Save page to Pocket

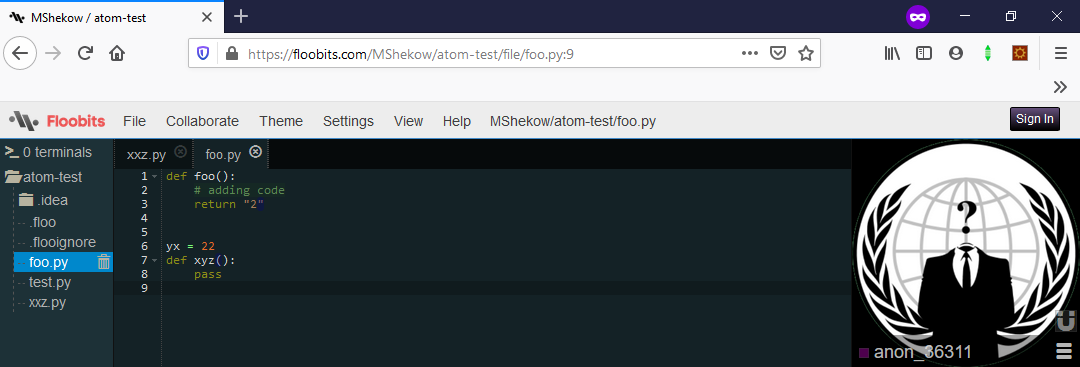[x=778, y=54]
